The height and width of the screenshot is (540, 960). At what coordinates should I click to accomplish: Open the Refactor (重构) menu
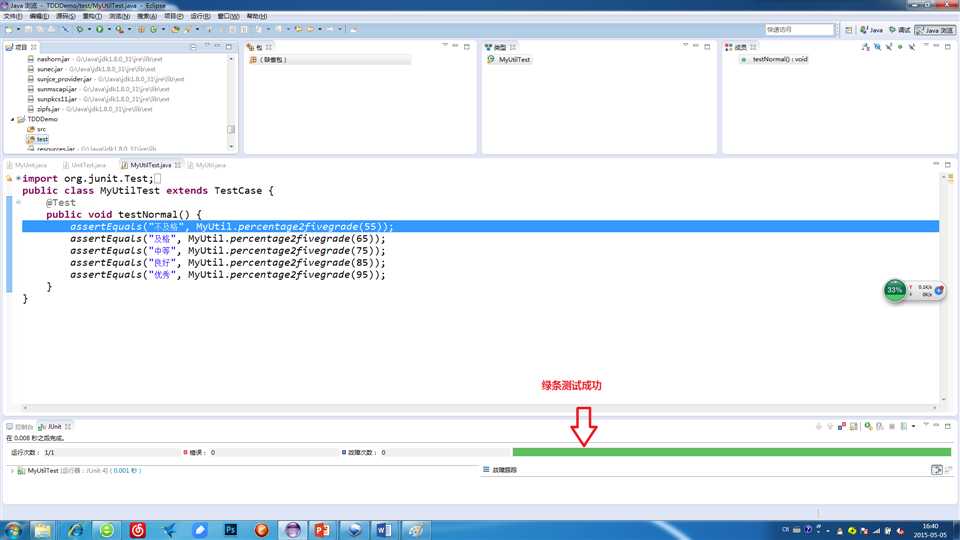coord(92,16)
